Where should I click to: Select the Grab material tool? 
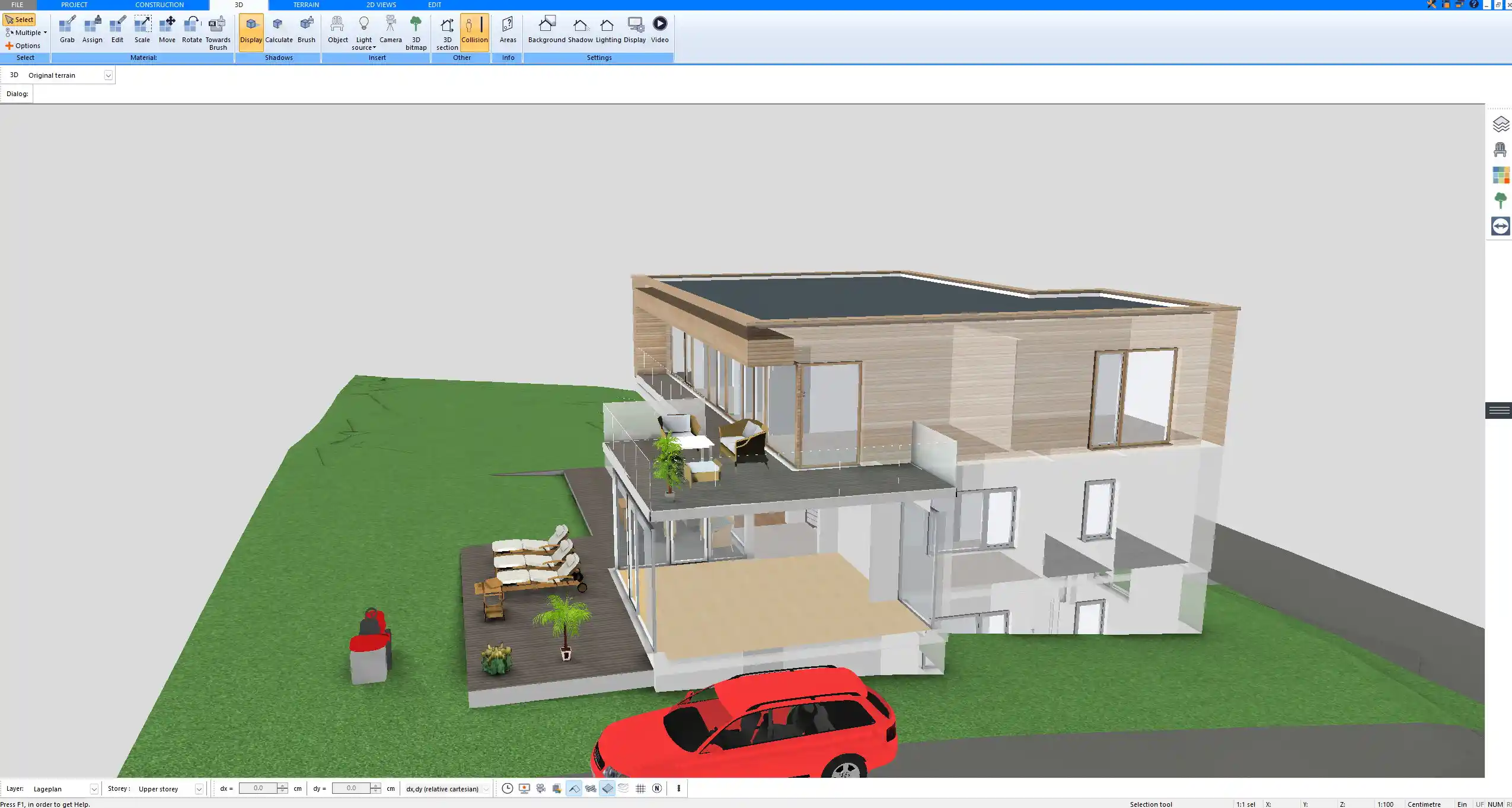66,28
